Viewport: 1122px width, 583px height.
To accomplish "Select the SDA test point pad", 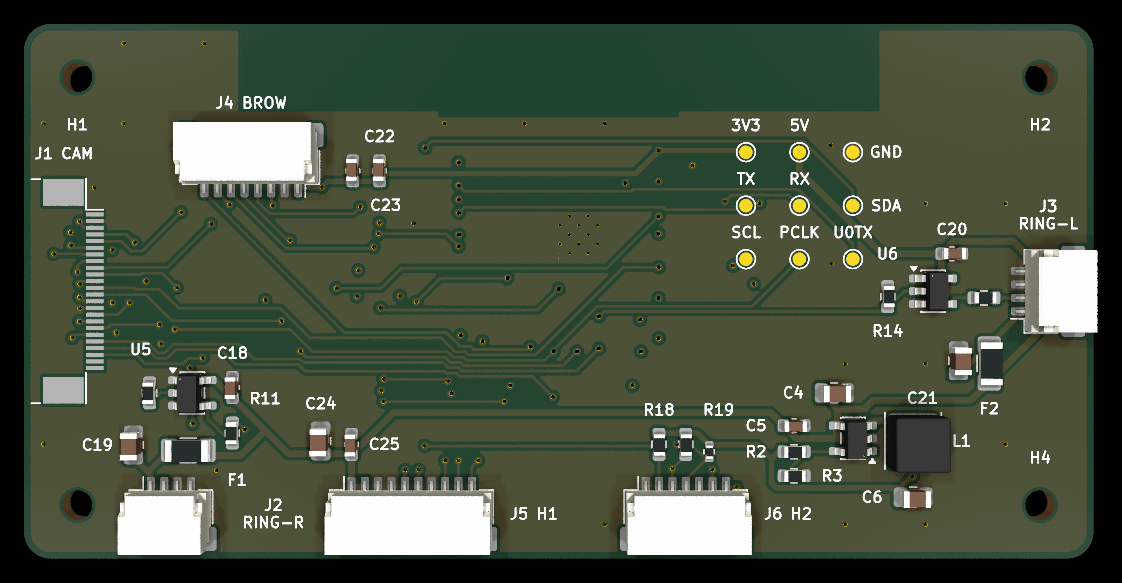I will coord(852,206).
